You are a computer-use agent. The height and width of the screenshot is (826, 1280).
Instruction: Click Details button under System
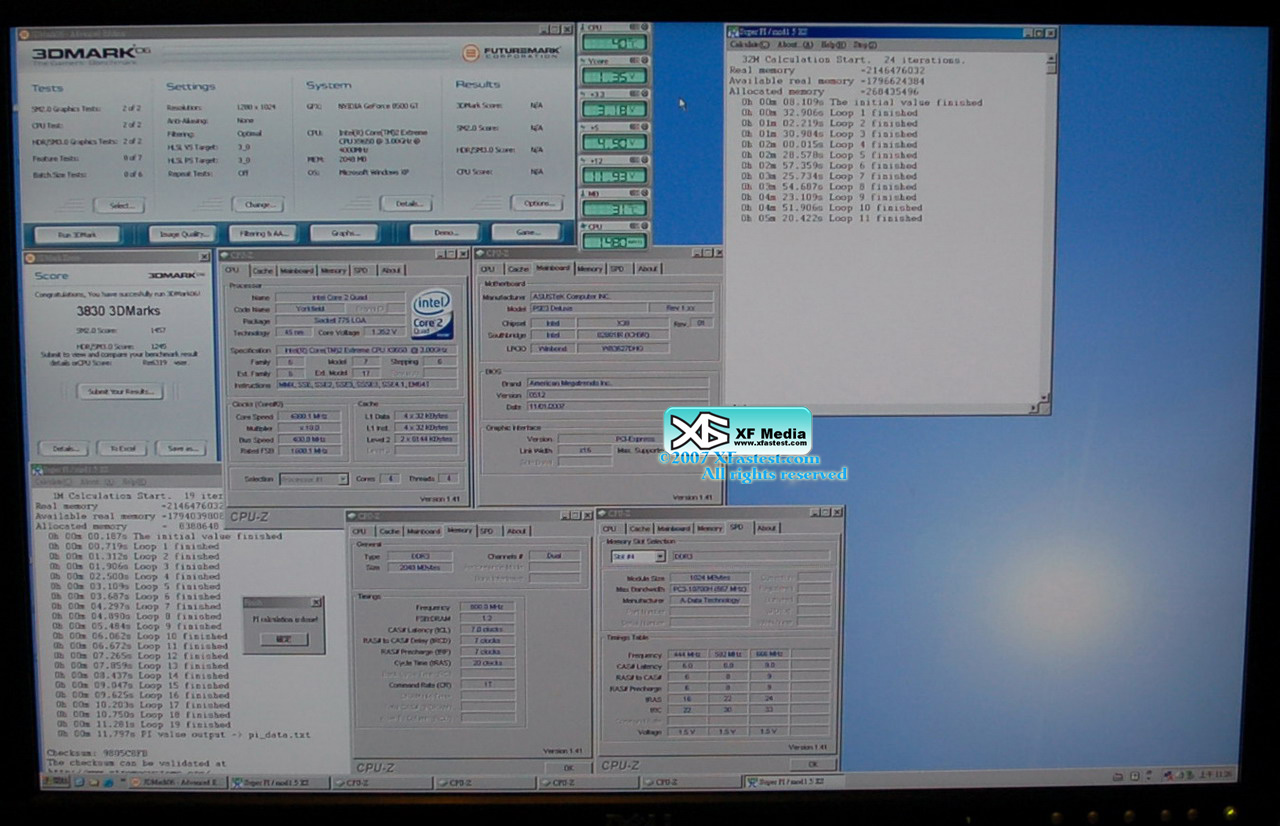pos(406,203)
